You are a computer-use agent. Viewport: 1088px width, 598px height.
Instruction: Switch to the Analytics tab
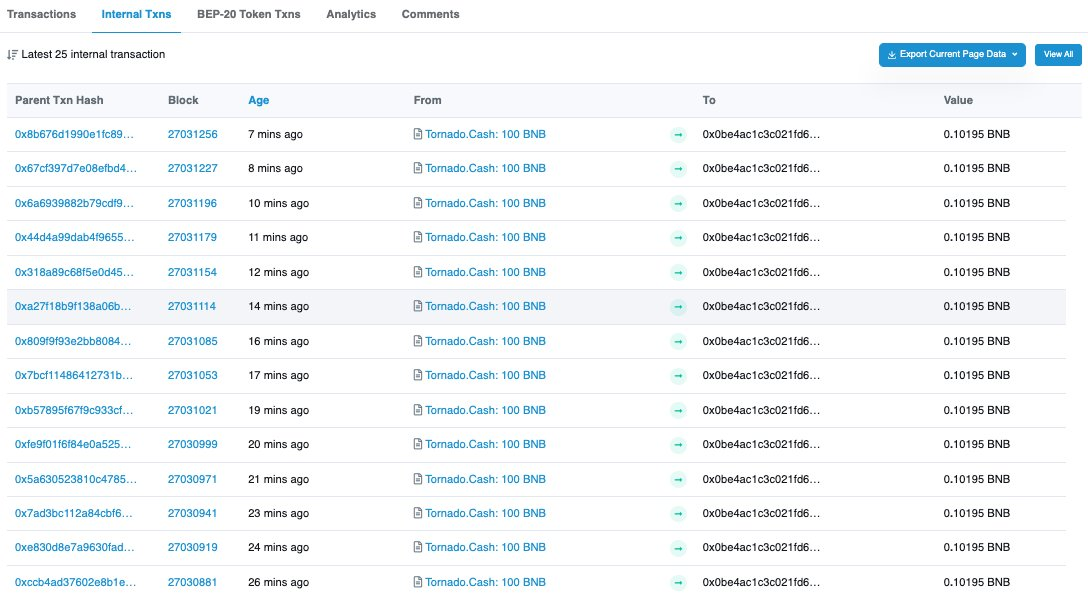point(351,15)
